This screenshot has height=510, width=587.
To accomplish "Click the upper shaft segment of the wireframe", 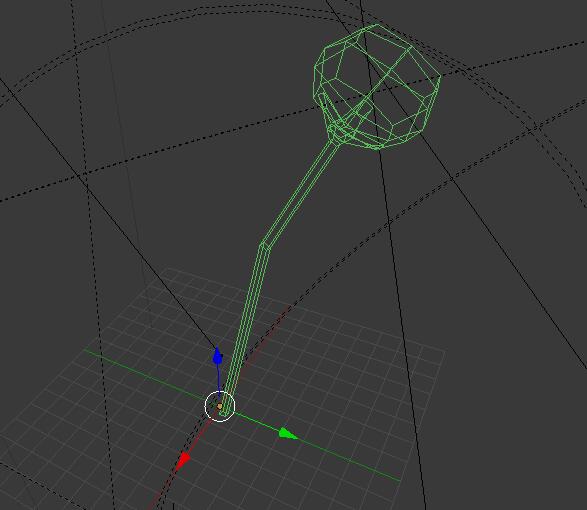I will tap(299, 192).
